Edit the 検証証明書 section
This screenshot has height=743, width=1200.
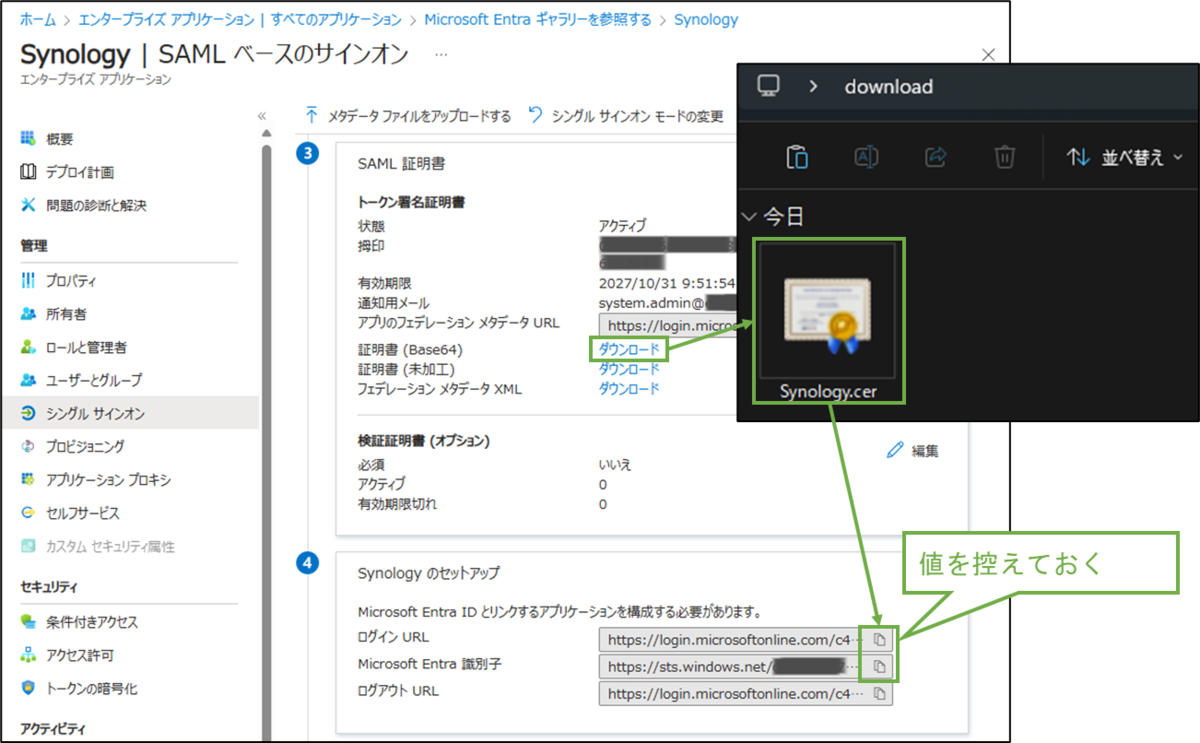tap(913, 451)
